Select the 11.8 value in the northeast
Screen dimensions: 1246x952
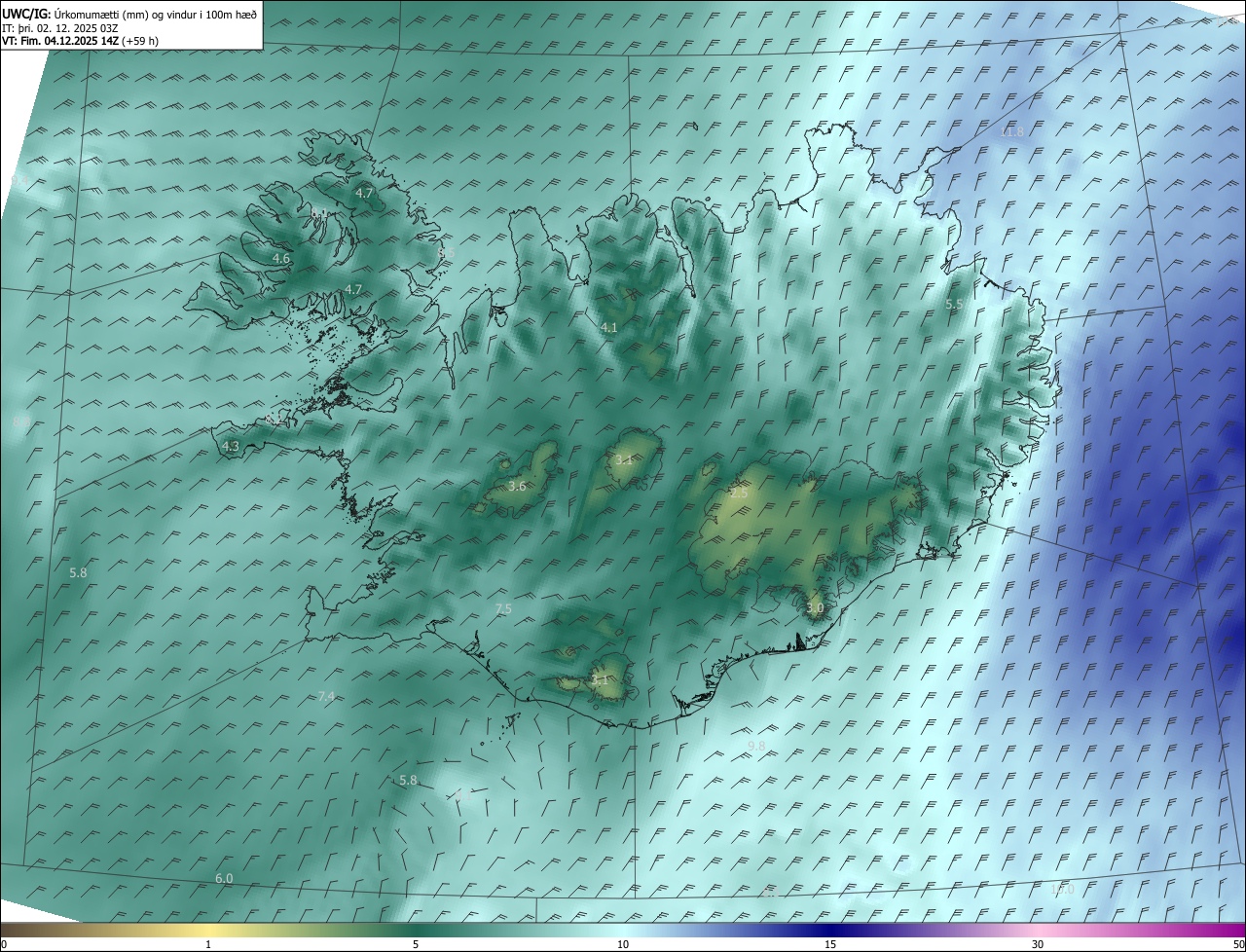pos(1012,132)
